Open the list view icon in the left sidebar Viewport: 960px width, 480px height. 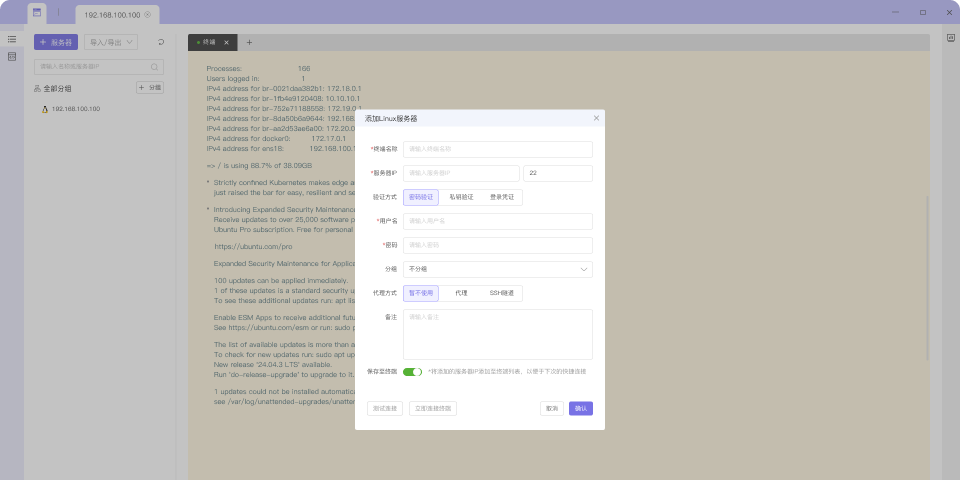(x=12, y=39)
